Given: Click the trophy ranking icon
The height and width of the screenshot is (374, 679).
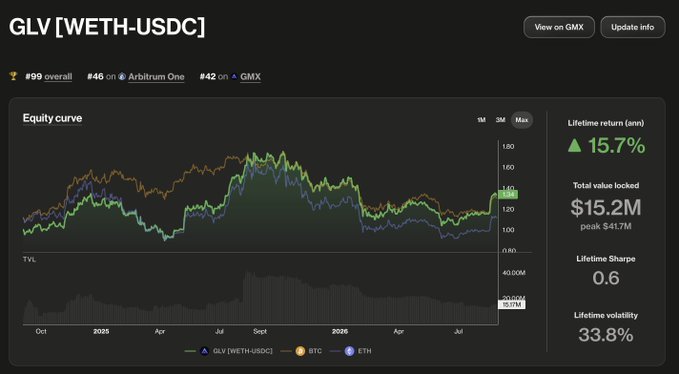Looking at the screenshot, I should (x=13, y=76).
